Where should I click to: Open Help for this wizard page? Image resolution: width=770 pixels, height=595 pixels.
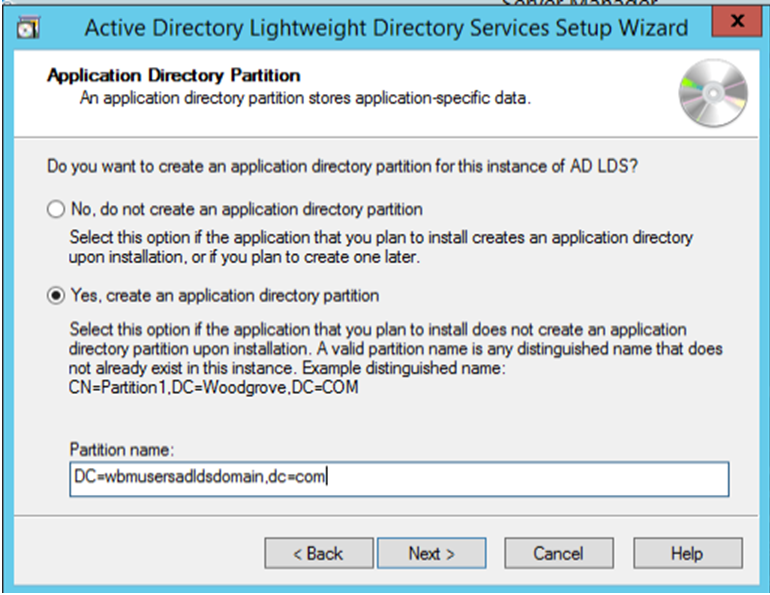click(687, 553)
